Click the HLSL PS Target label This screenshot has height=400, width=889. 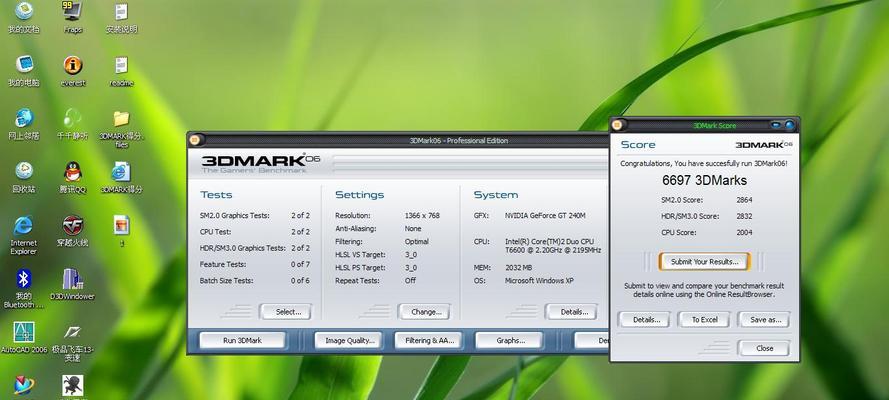360,267
